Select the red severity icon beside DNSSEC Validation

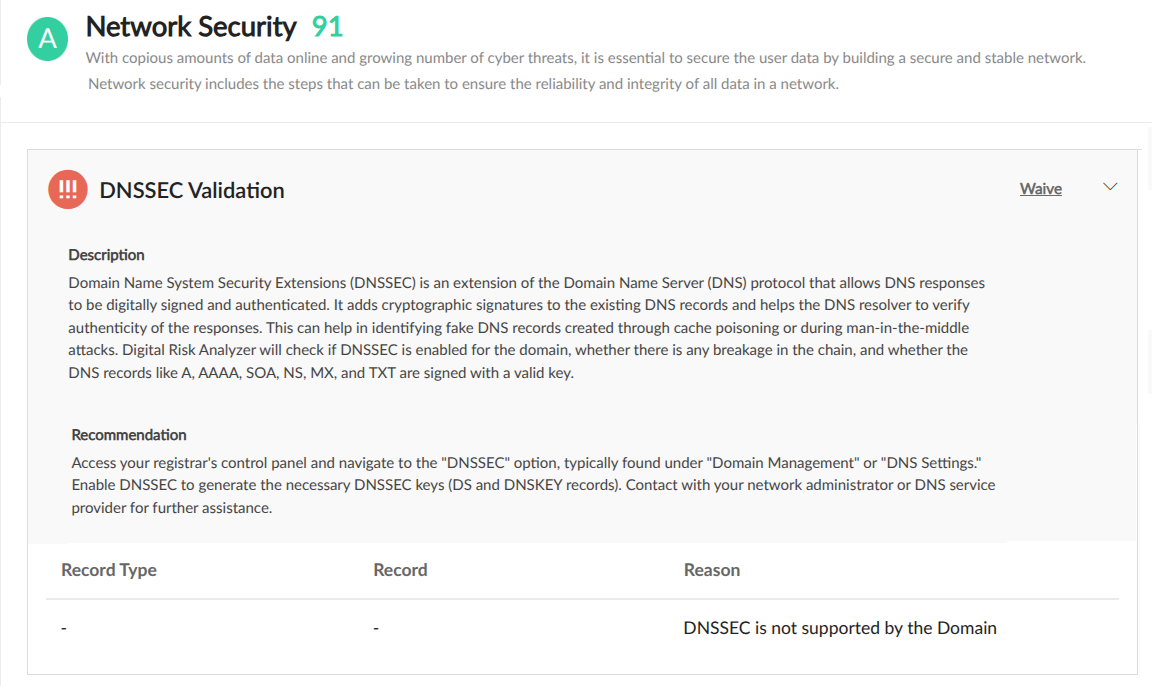67,188
